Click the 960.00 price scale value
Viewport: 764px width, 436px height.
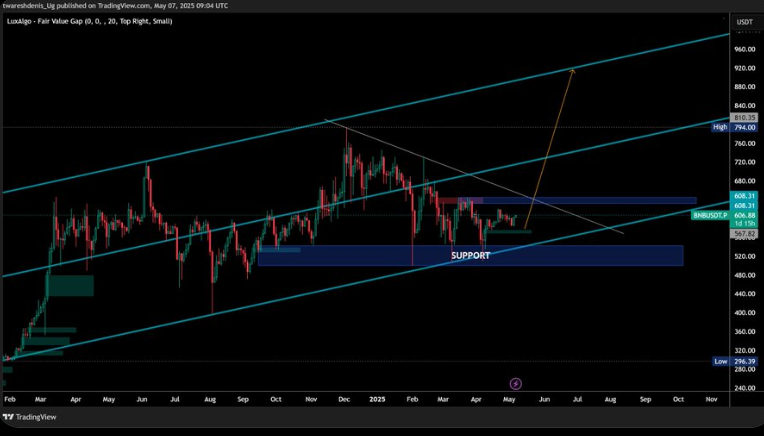tap(745, 50)
